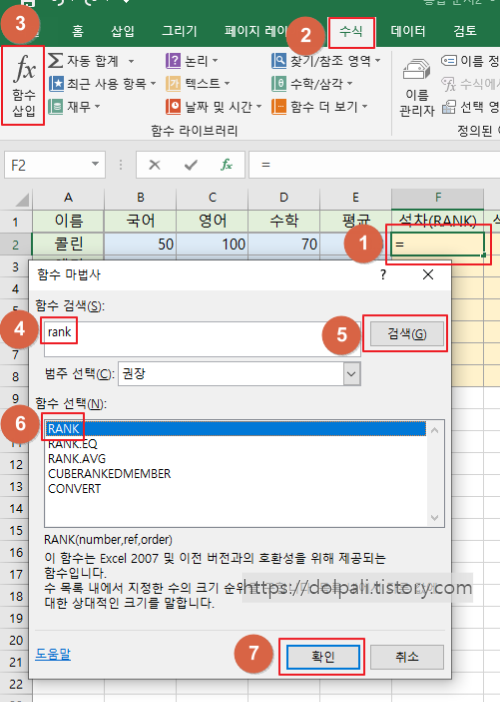This screenshot has height=702, width=500.
Task: Click the 이름 정의 icon
Action: pyautogui.click(x=449, y=60)
